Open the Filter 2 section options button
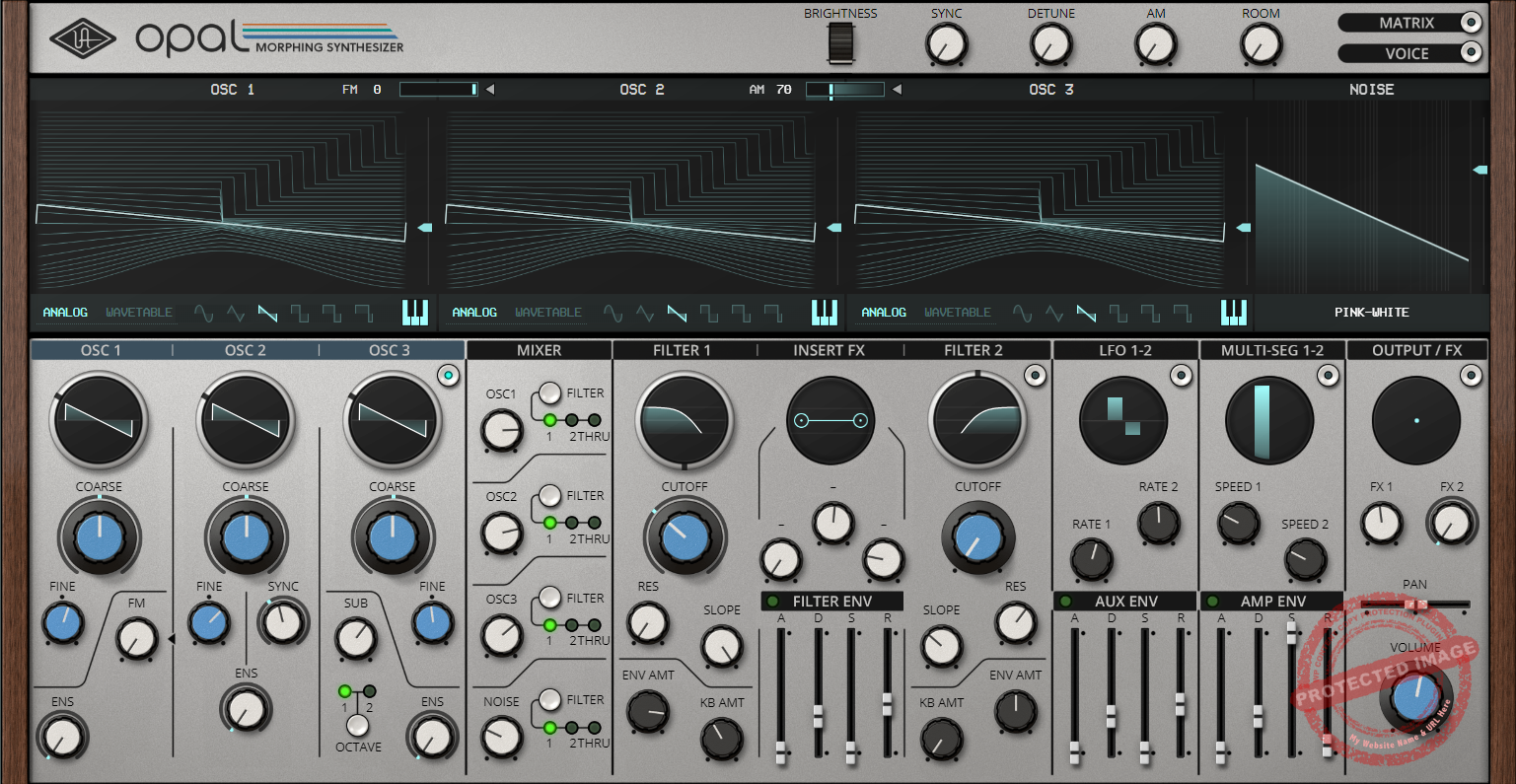The width and height of the screenshot is (1516, 784). (1035, 375)
